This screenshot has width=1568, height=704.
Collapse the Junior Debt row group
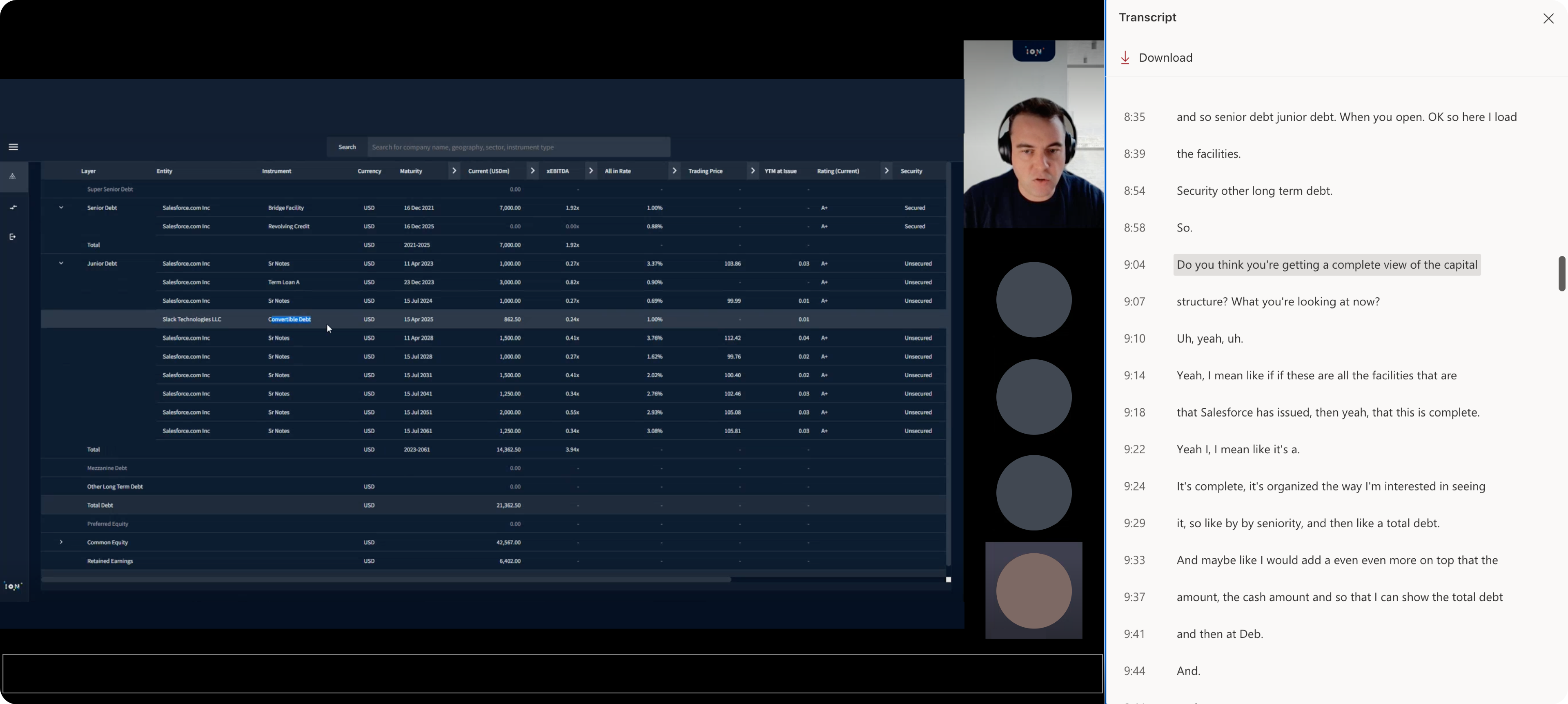(61, 263)
